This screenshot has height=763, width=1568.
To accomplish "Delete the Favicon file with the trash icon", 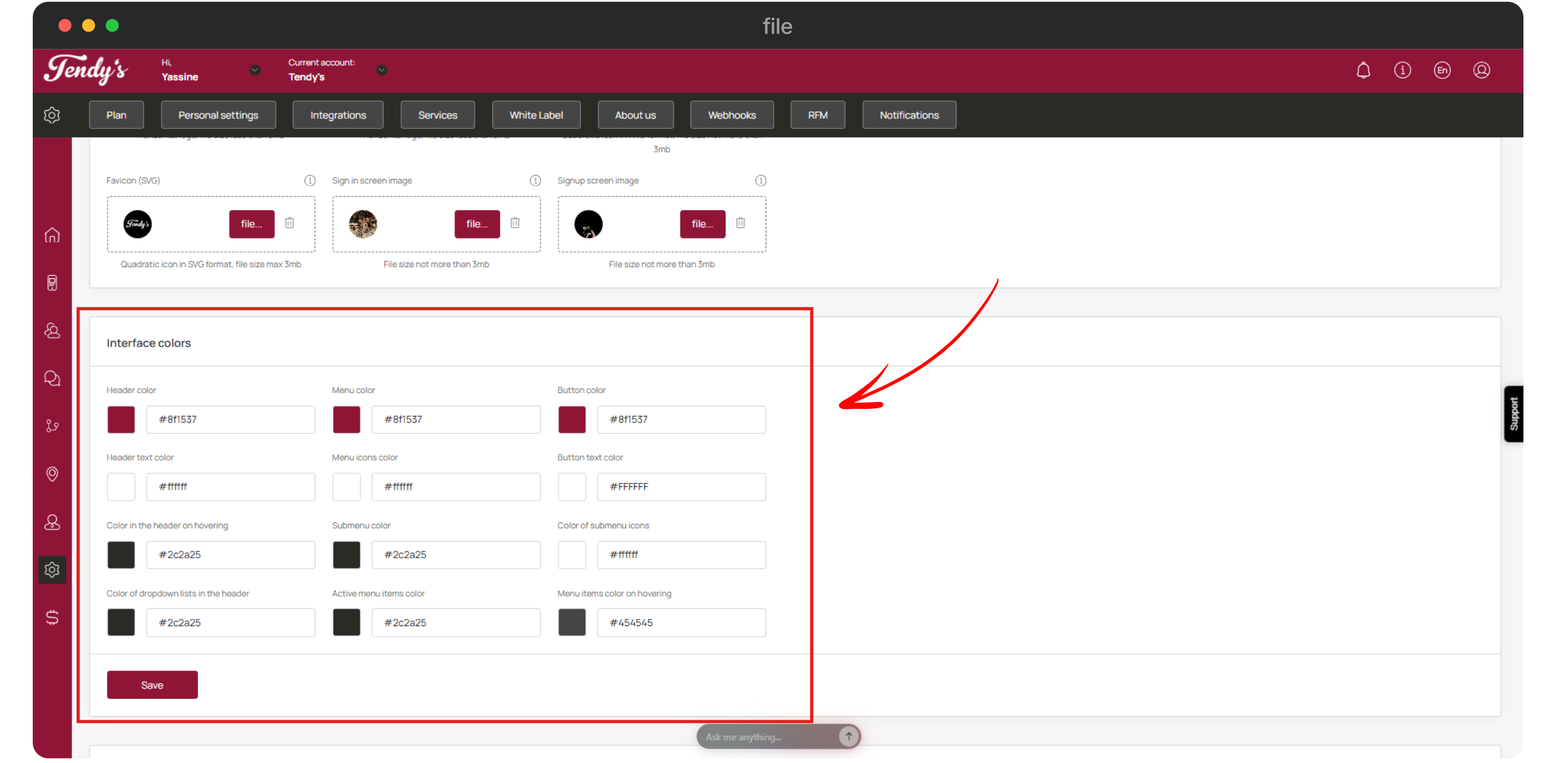I will pyautogui.click(x=290, y=223).
